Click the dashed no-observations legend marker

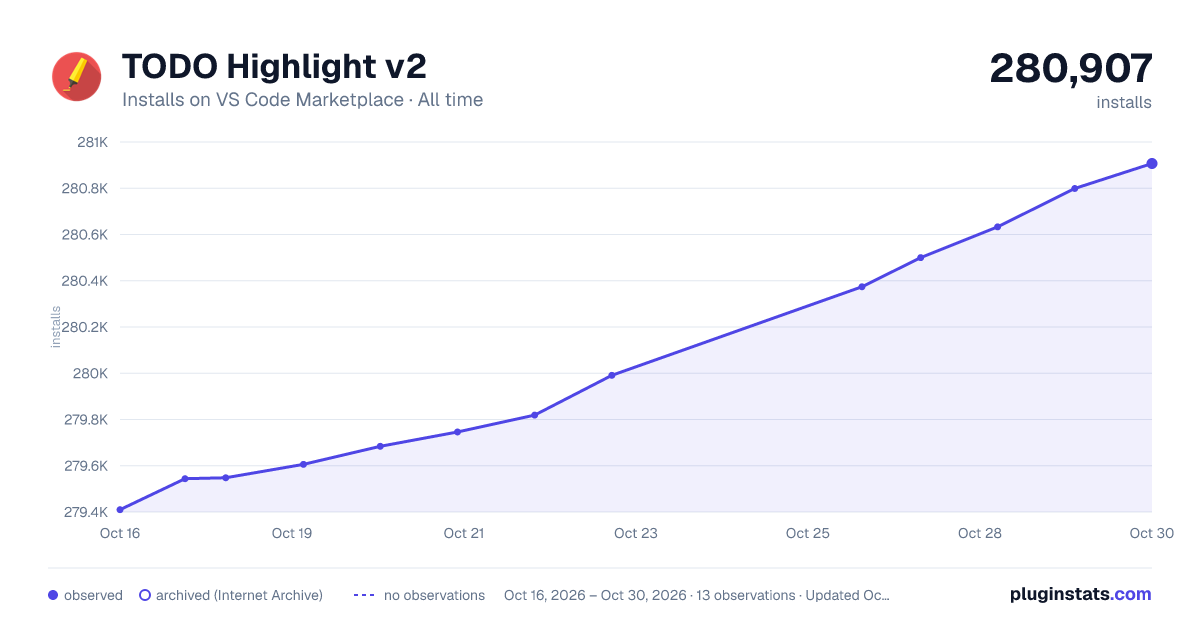click(x=364, y=595)
